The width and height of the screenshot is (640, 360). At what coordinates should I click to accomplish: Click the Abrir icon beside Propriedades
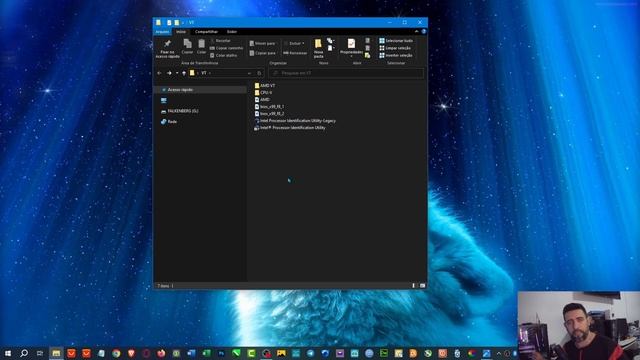click(368, 40)
